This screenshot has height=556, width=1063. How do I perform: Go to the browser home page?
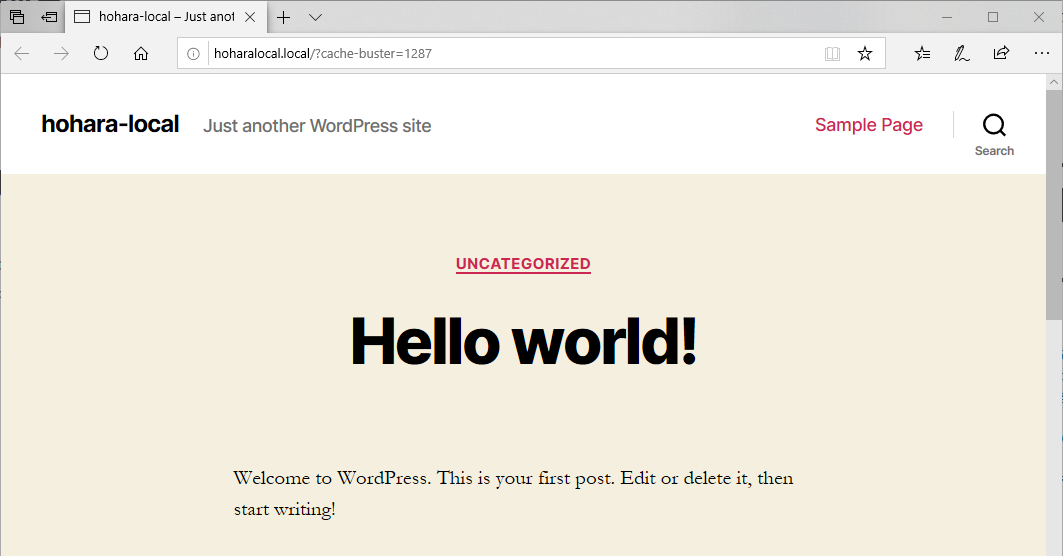click(x=141, y=54)
